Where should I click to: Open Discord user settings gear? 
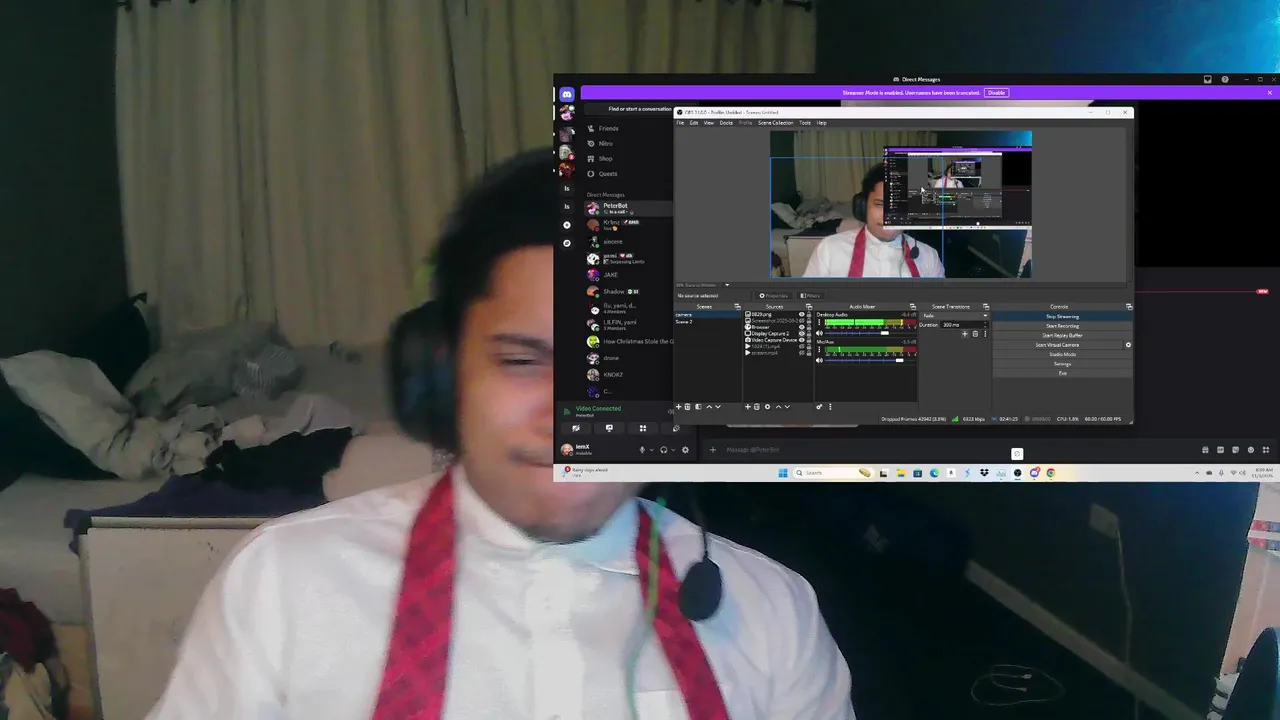685,450
